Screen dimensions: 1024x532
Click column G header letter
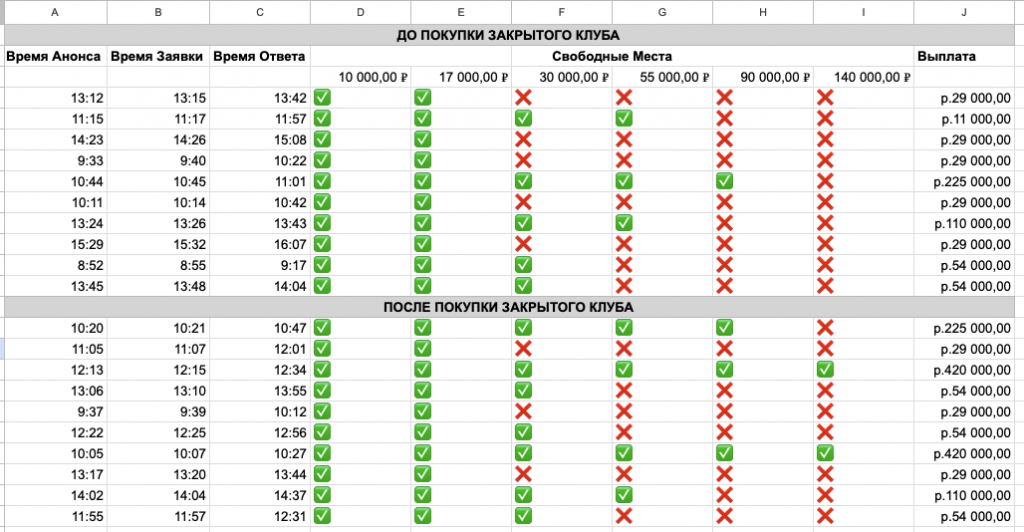click(x=662, y=12)
